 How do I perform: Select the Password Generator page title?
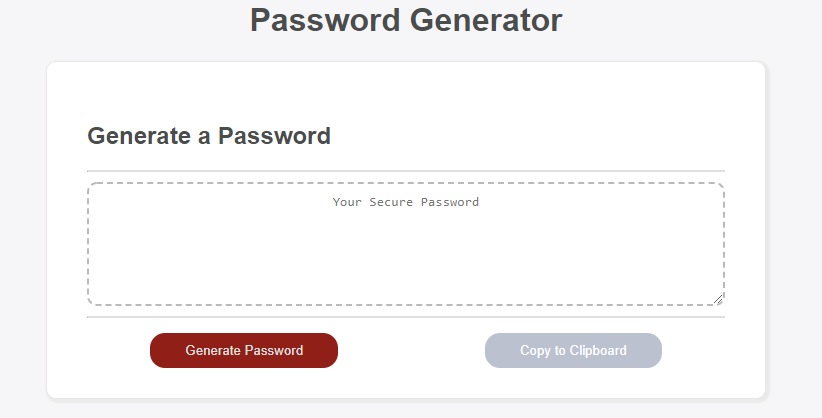click(406, 20)
